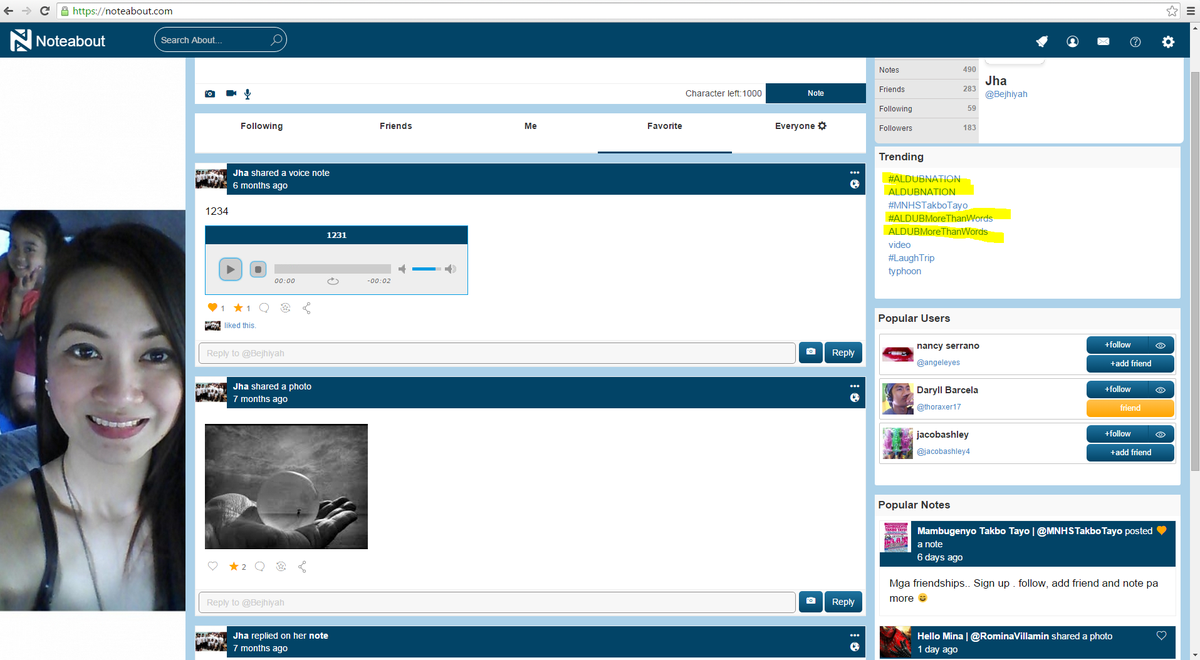Screen dimensions: 1200x660
Task: Switch to the Everyone tab
Action: tap(795, 126)
